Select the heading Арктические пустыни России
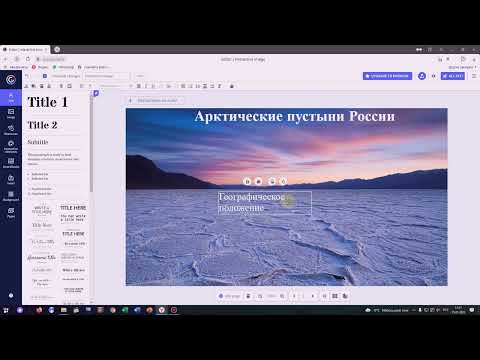The width and height of the screenshot is (480, 360). (x=295, y=116)
